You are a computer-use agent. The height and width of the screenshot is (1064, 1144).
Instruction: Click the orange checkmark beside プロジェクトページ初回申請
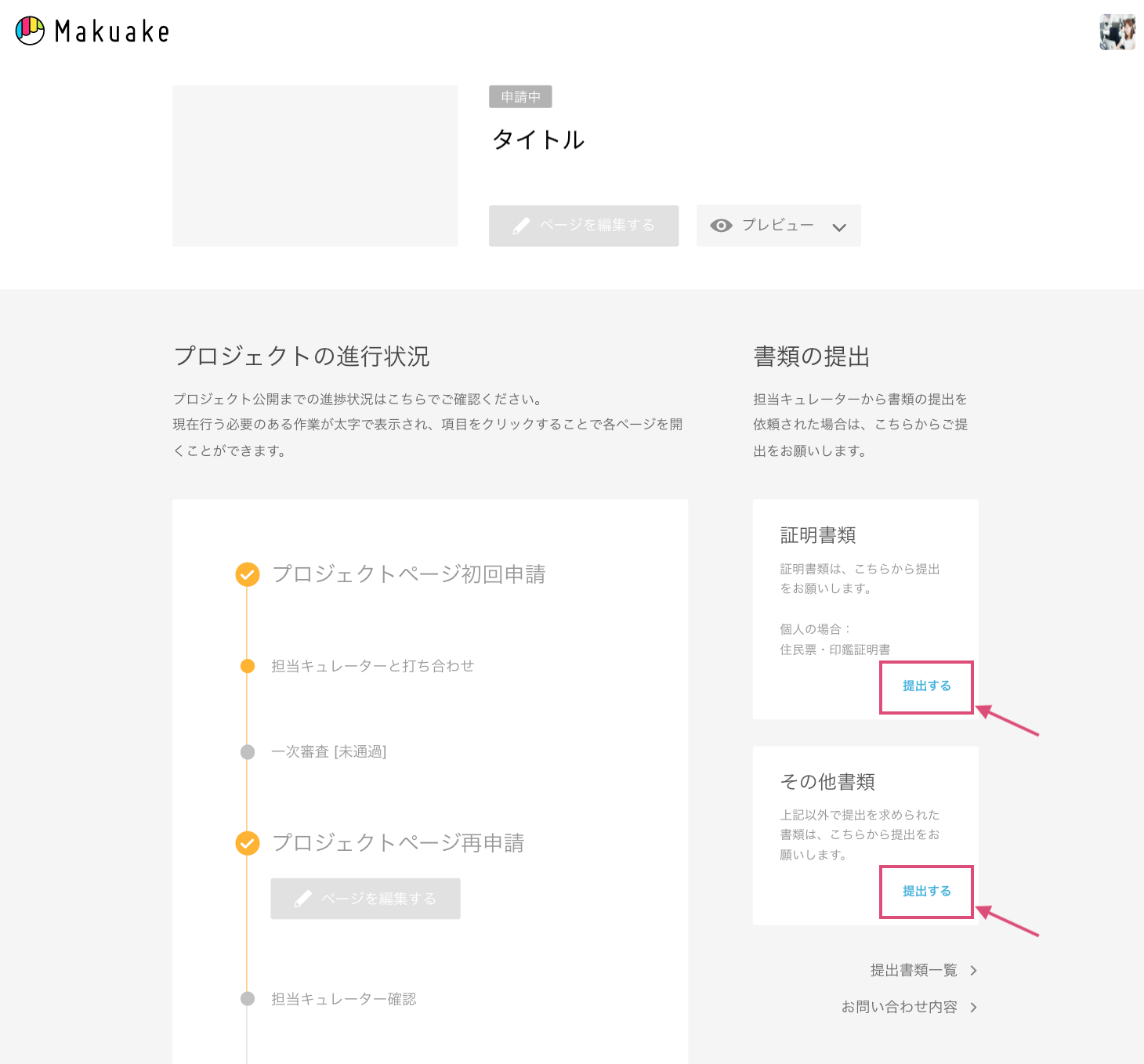(x=248, y=574)
